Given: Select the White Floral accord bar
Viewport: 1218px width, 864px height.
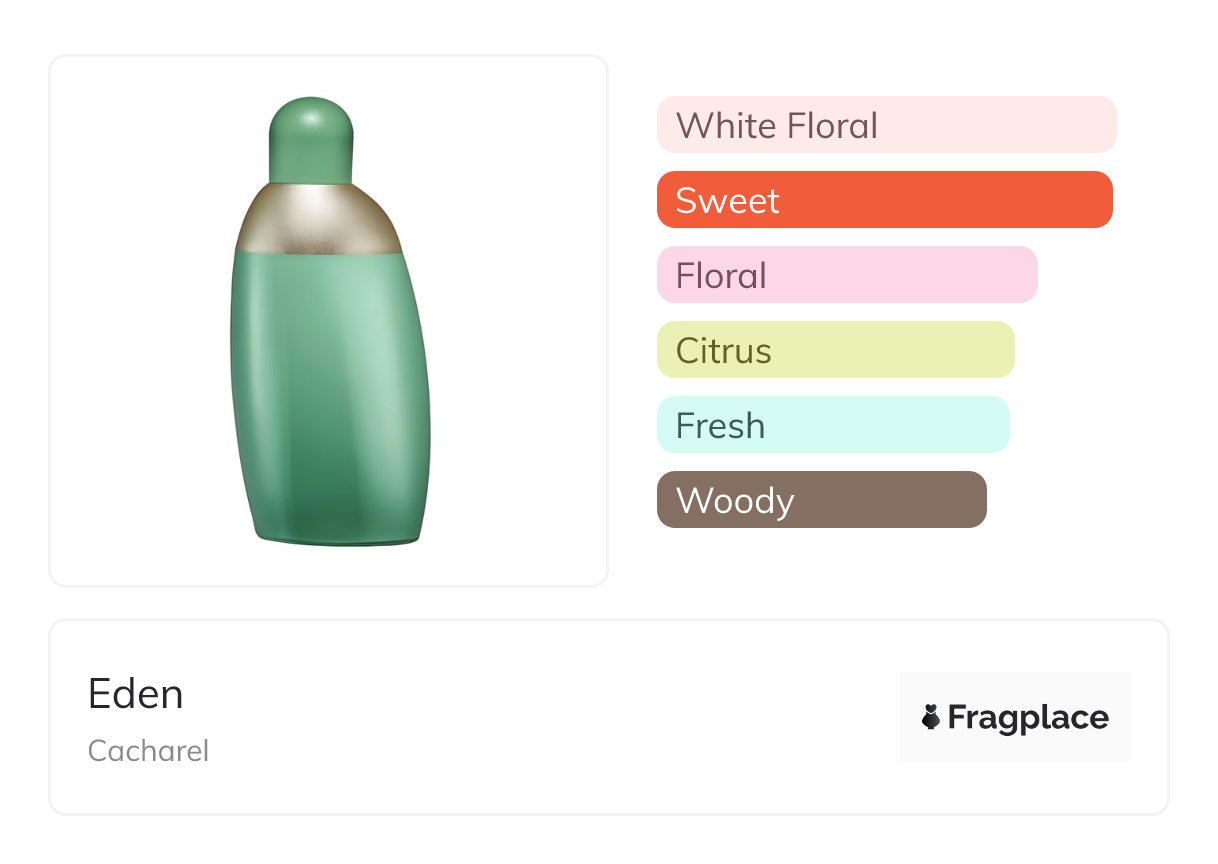Looking at the screenshot, I should click(x=886, y=125).
